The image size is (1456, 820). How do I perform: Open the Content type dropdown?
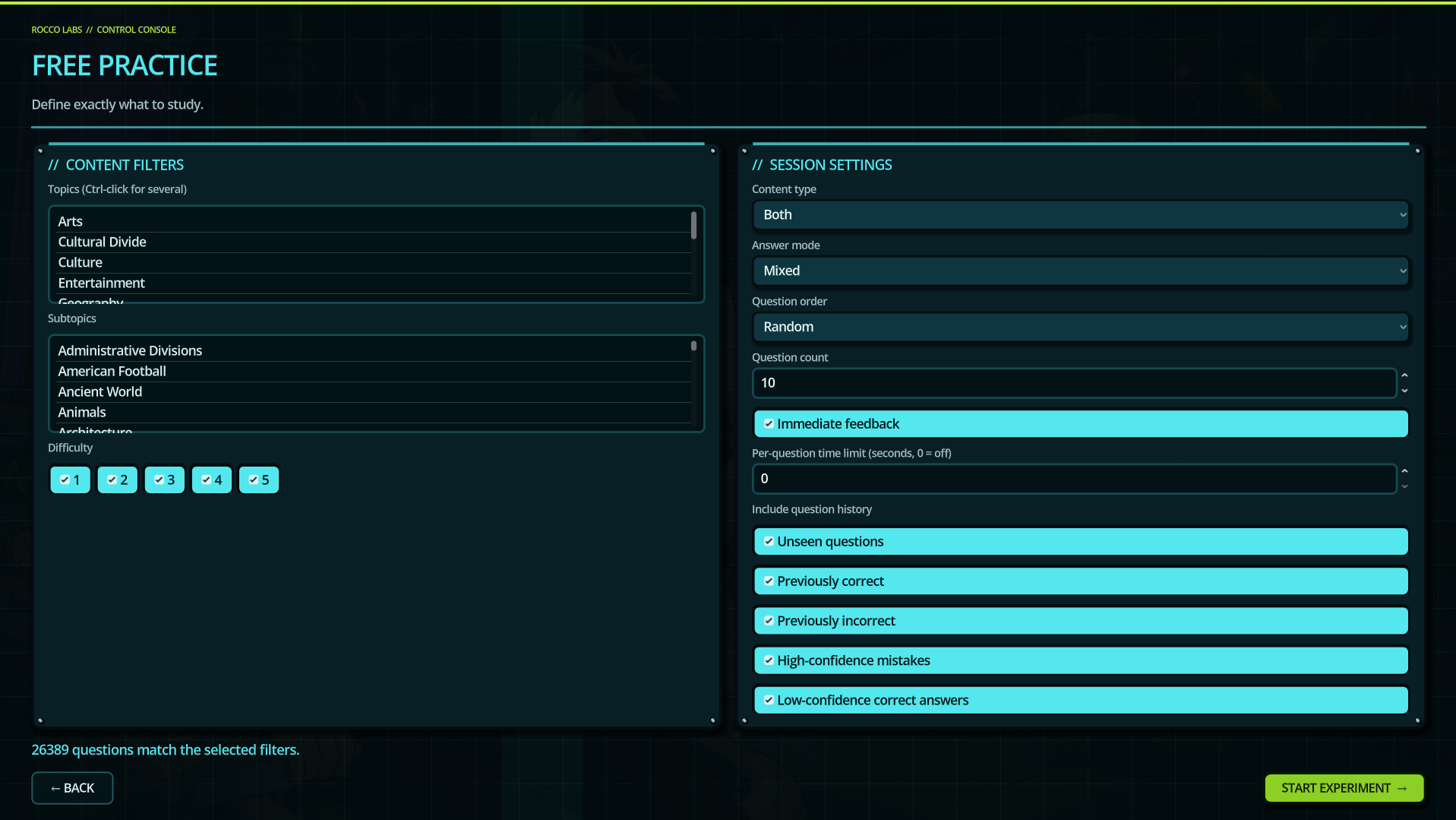pyautogui.click(x=1081, y=215)
